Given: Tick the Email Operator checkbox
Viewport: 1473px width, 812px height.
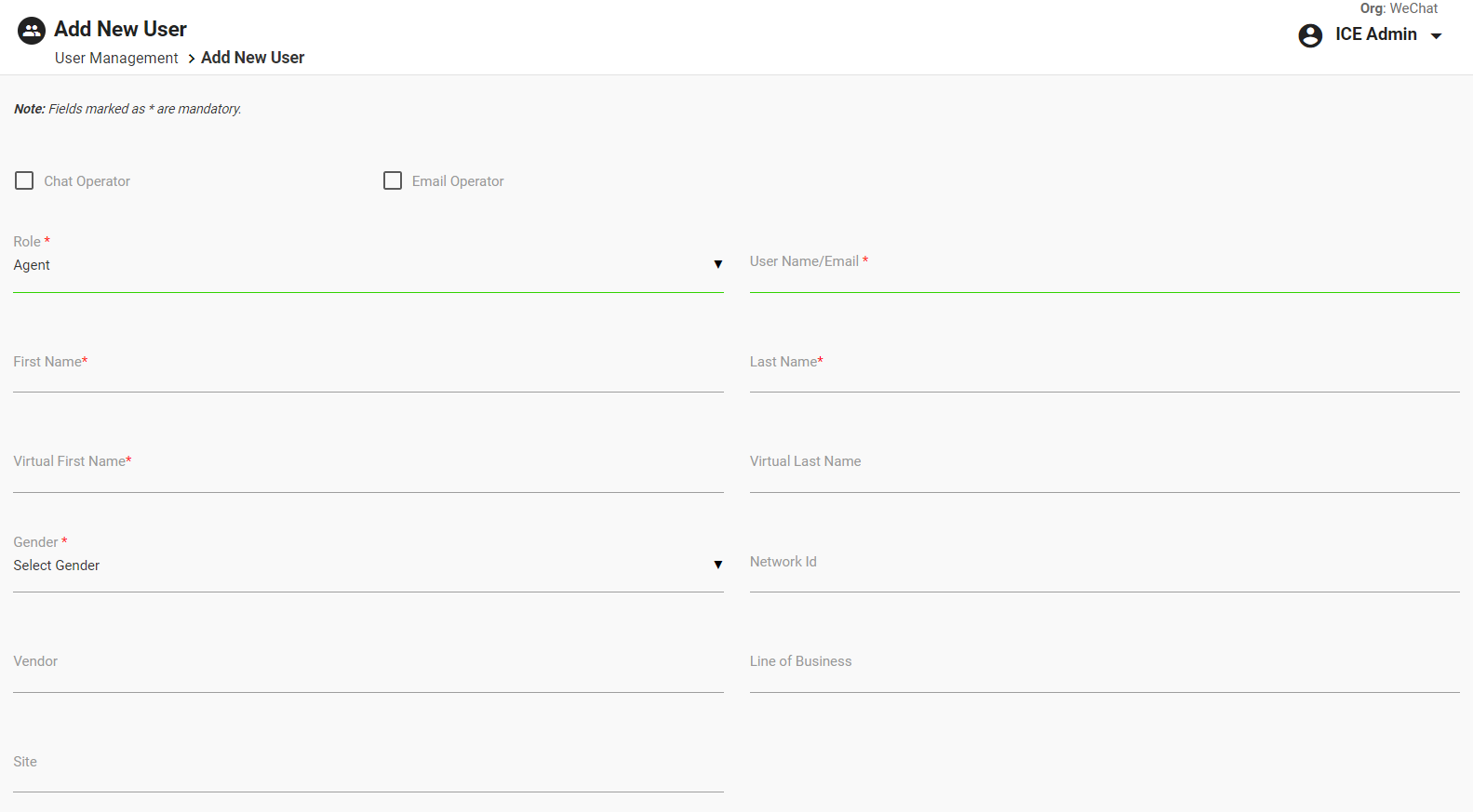Looking at the screenshot, I should 393,180.
